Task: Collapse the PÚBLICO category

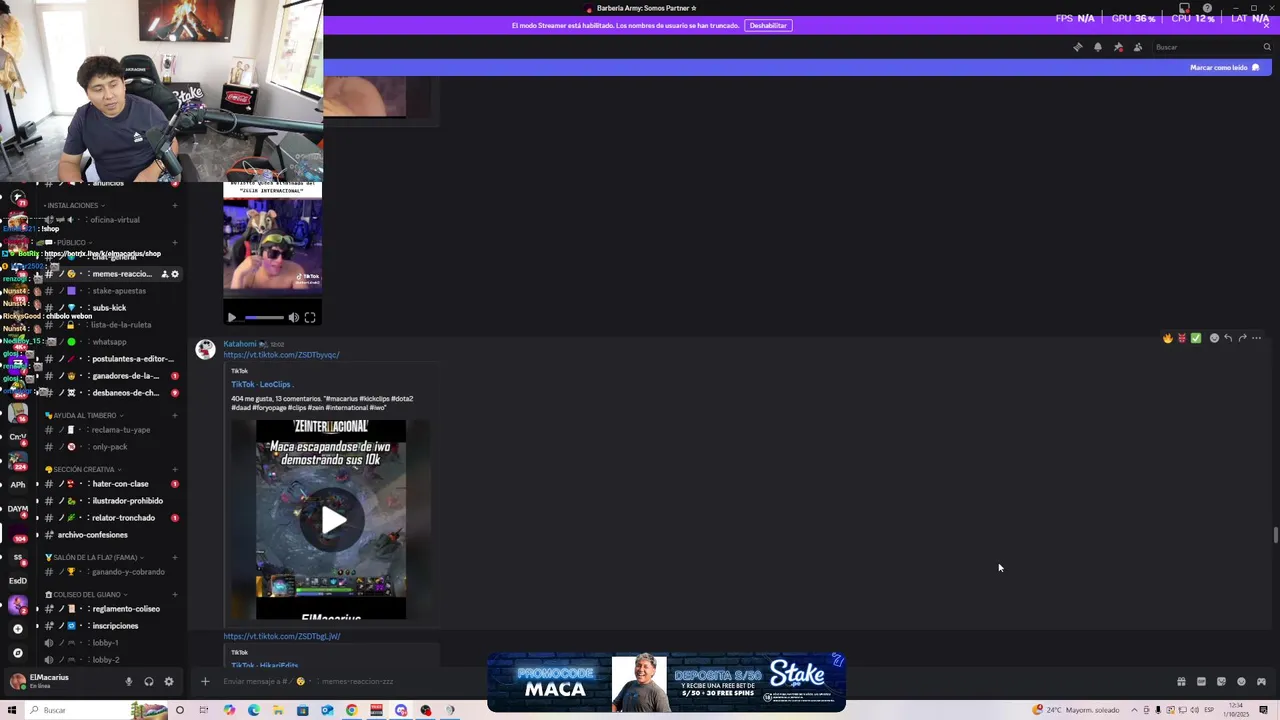Action: [70, 243]
